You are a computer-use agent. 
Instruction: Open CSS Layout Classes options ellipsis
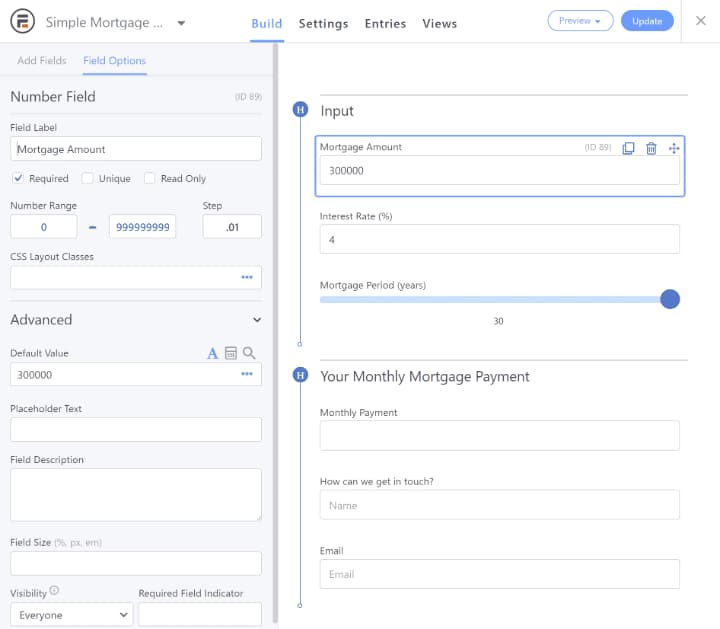247,277
